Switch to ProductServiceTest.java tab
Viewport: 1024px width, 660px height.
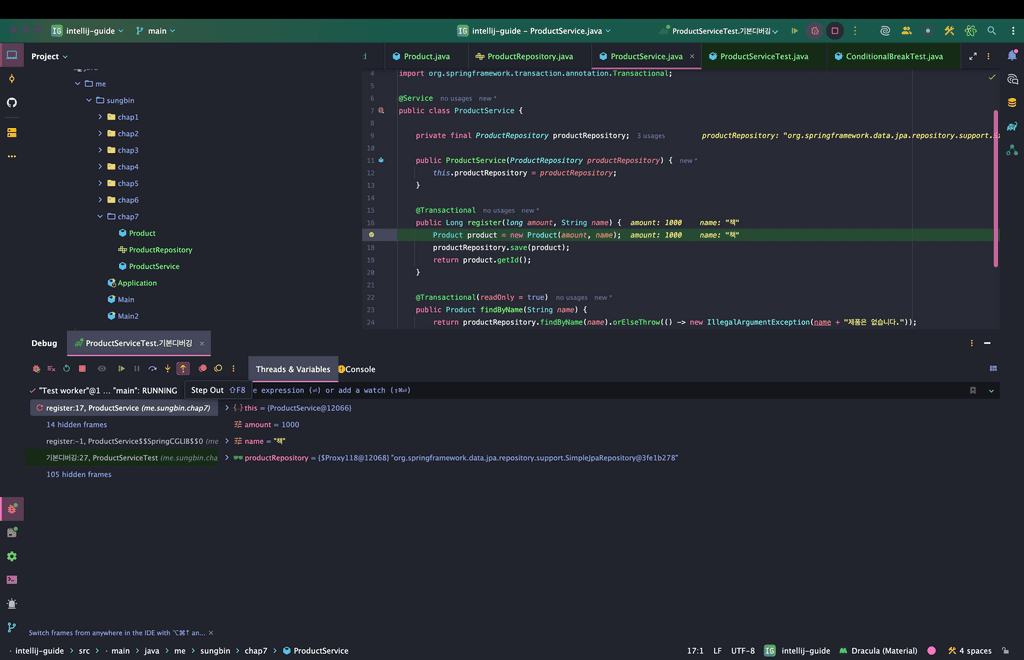(763, 57)
